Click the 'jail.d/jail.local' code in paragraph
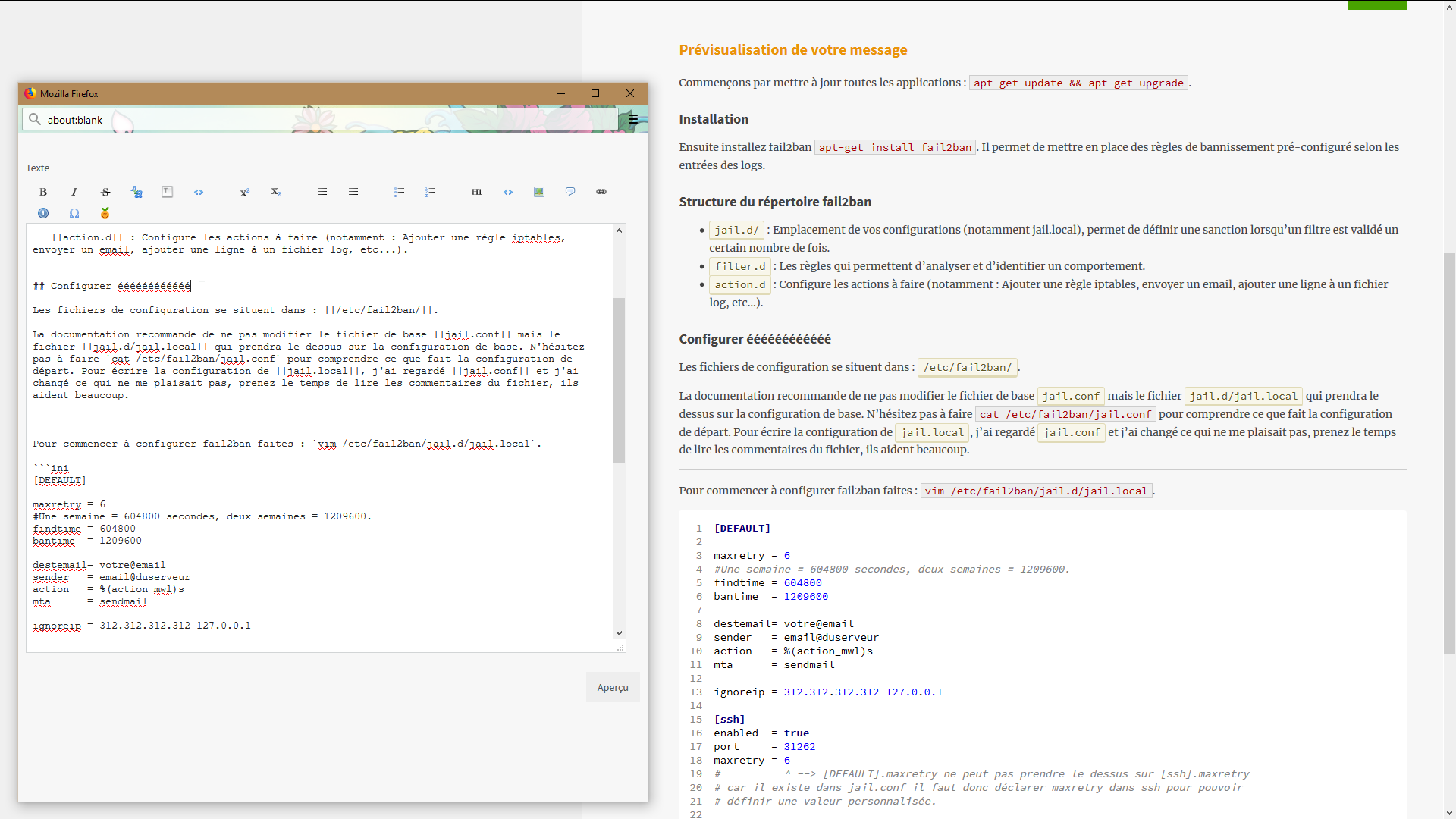 [x=1243, y=396]
